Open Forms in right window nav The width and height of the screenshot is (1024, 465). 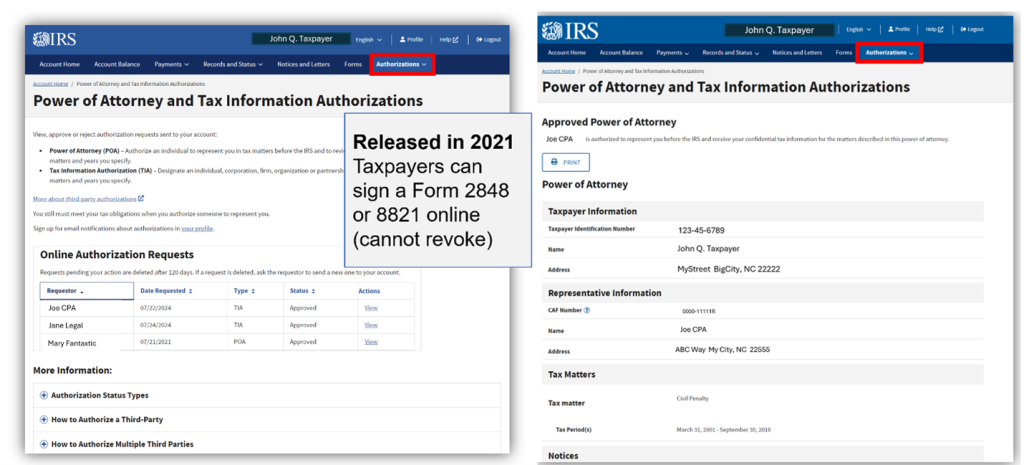(844, 52)
